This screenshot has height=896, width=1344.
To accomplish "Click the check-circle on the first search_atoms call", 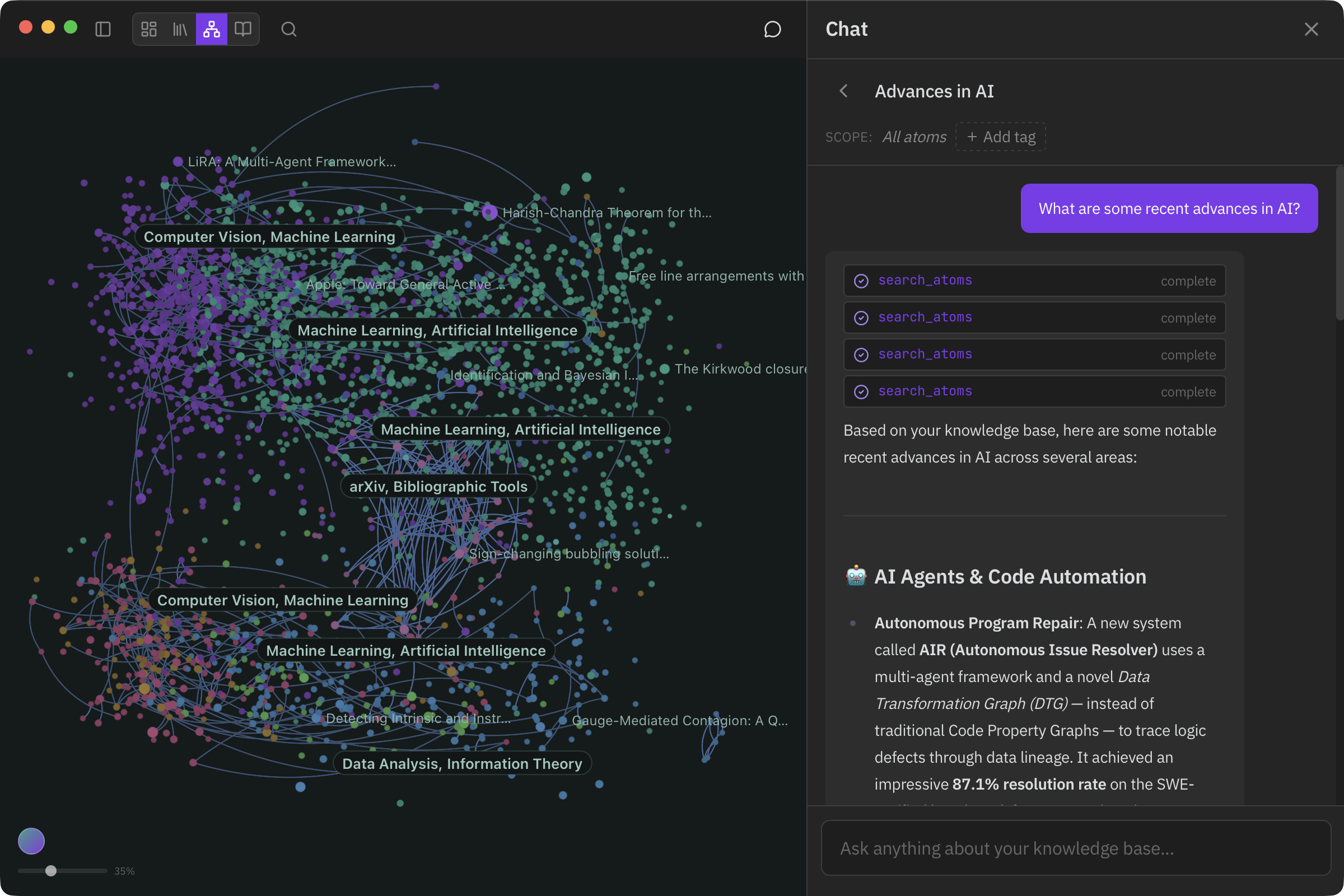I will click(861, 280).
